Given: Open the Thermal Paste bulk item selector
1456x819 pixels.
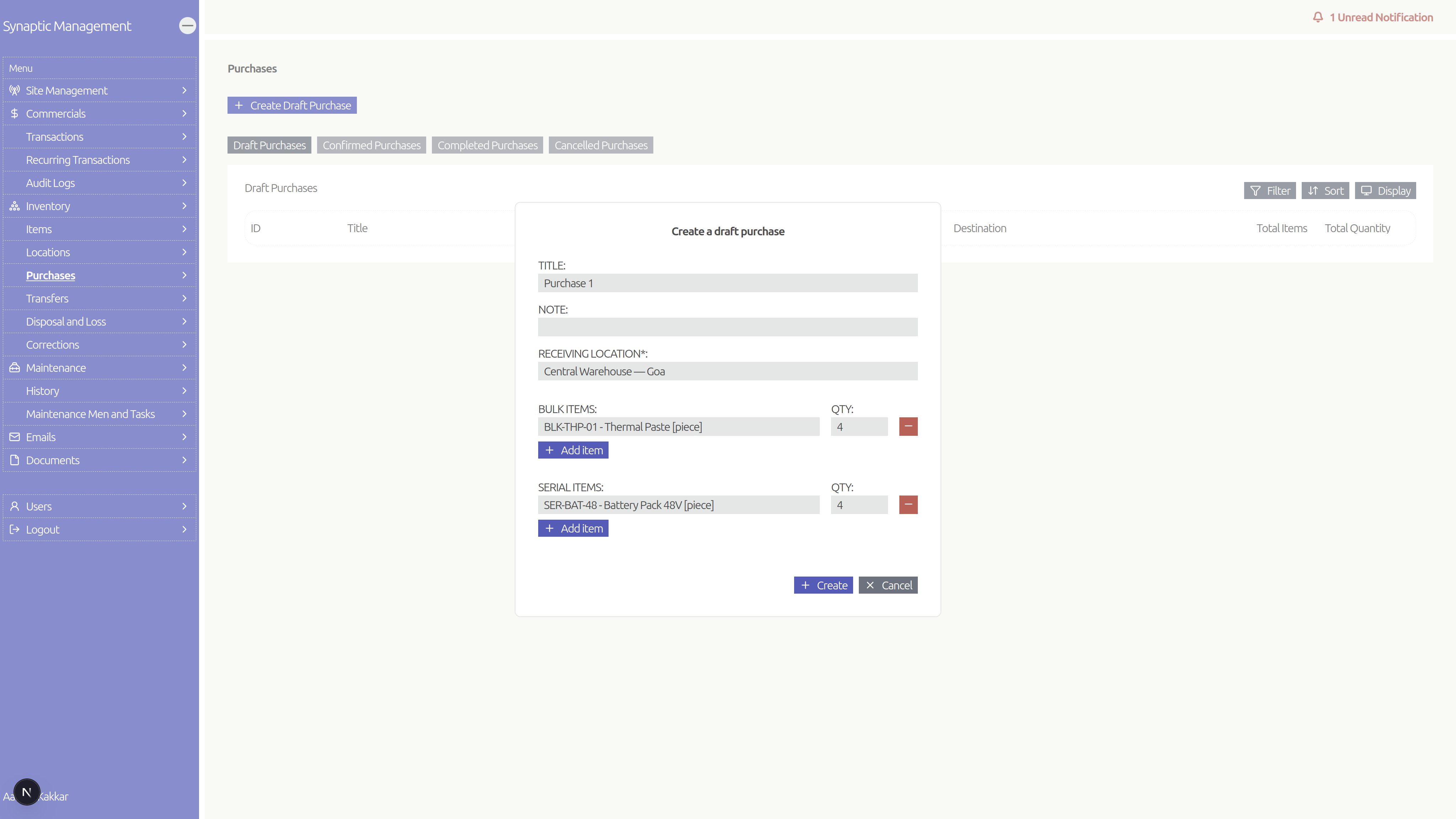Looking at the screenshot, I should coord(678,427).
